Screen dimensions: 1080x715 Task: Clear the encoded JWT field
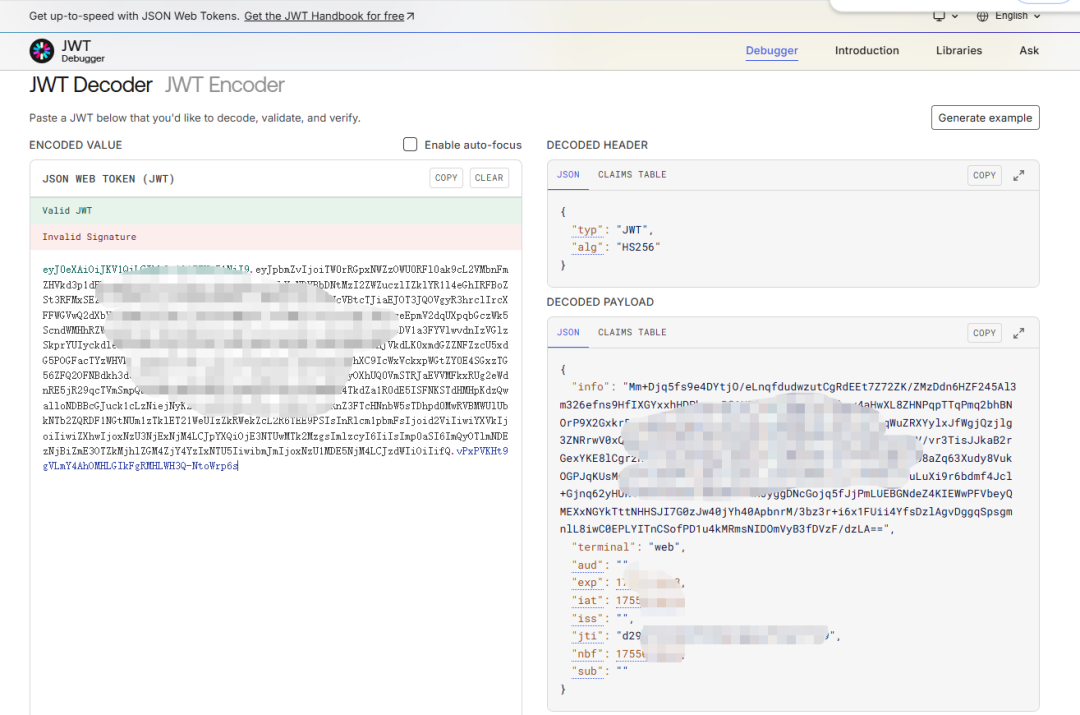pos(489,178)
